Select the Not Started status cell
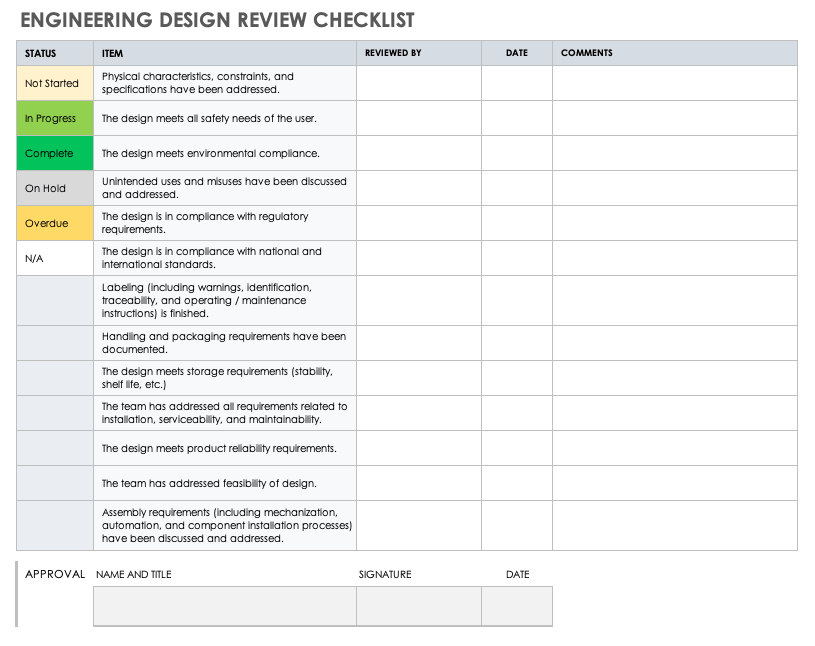The width and height of the screenshot is (815, 646). pos(53,83)
